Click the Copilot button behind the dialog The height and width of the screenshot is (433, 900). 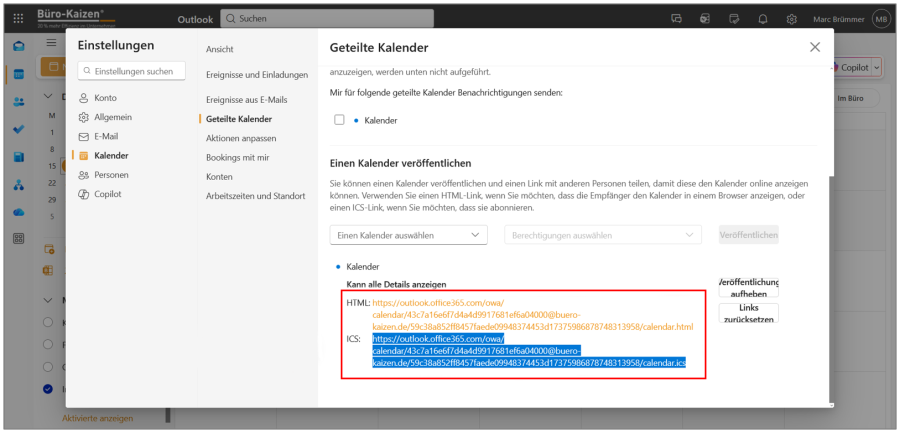[x=853, y=68]
